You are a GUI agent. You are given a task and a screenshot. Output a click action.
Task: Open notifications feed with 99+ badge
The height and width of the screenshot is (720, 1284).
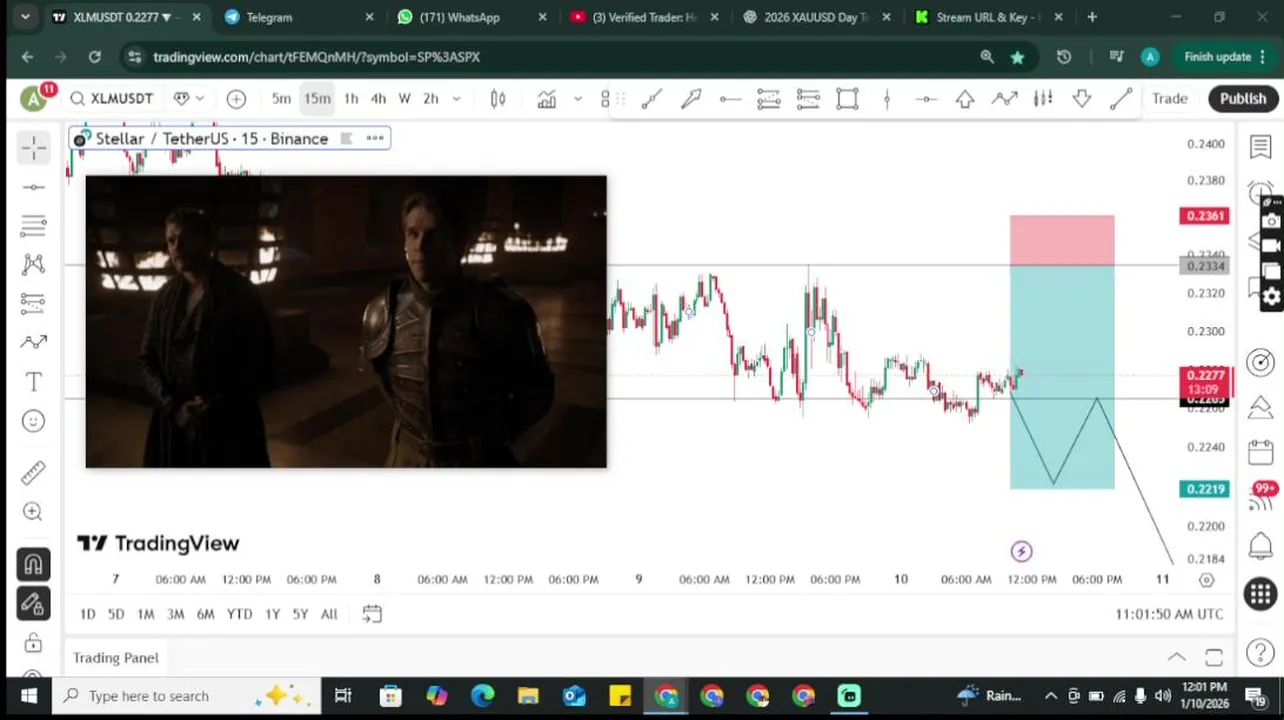click(1260, 498)
